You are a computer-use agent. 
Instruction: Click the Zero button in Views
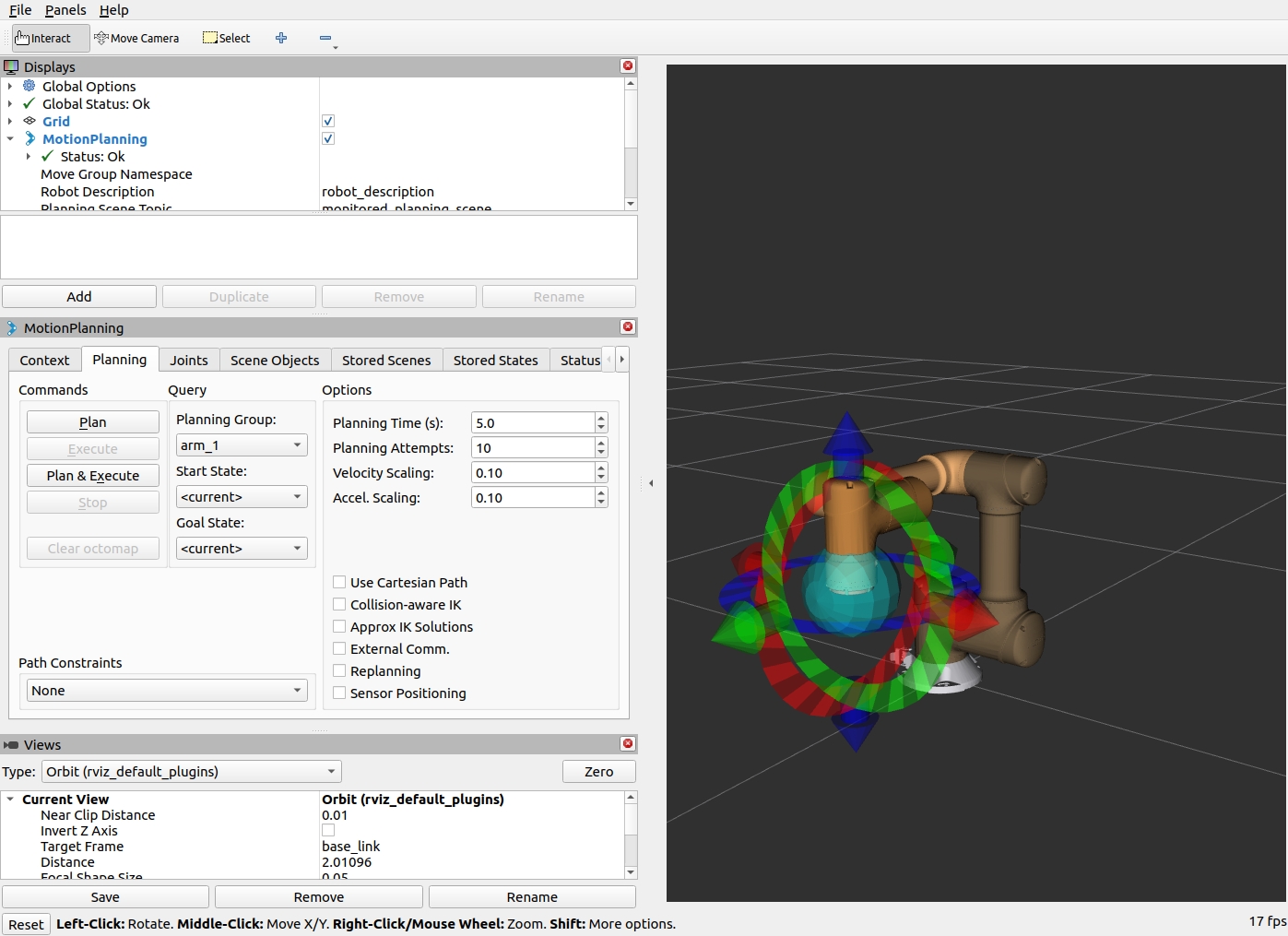point(599,772)
